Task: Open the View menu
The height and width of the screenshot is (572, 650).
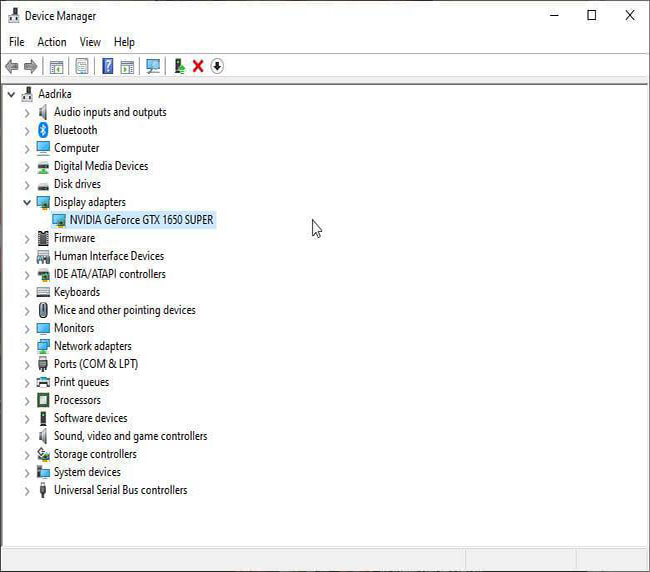Action: (90, 42)
